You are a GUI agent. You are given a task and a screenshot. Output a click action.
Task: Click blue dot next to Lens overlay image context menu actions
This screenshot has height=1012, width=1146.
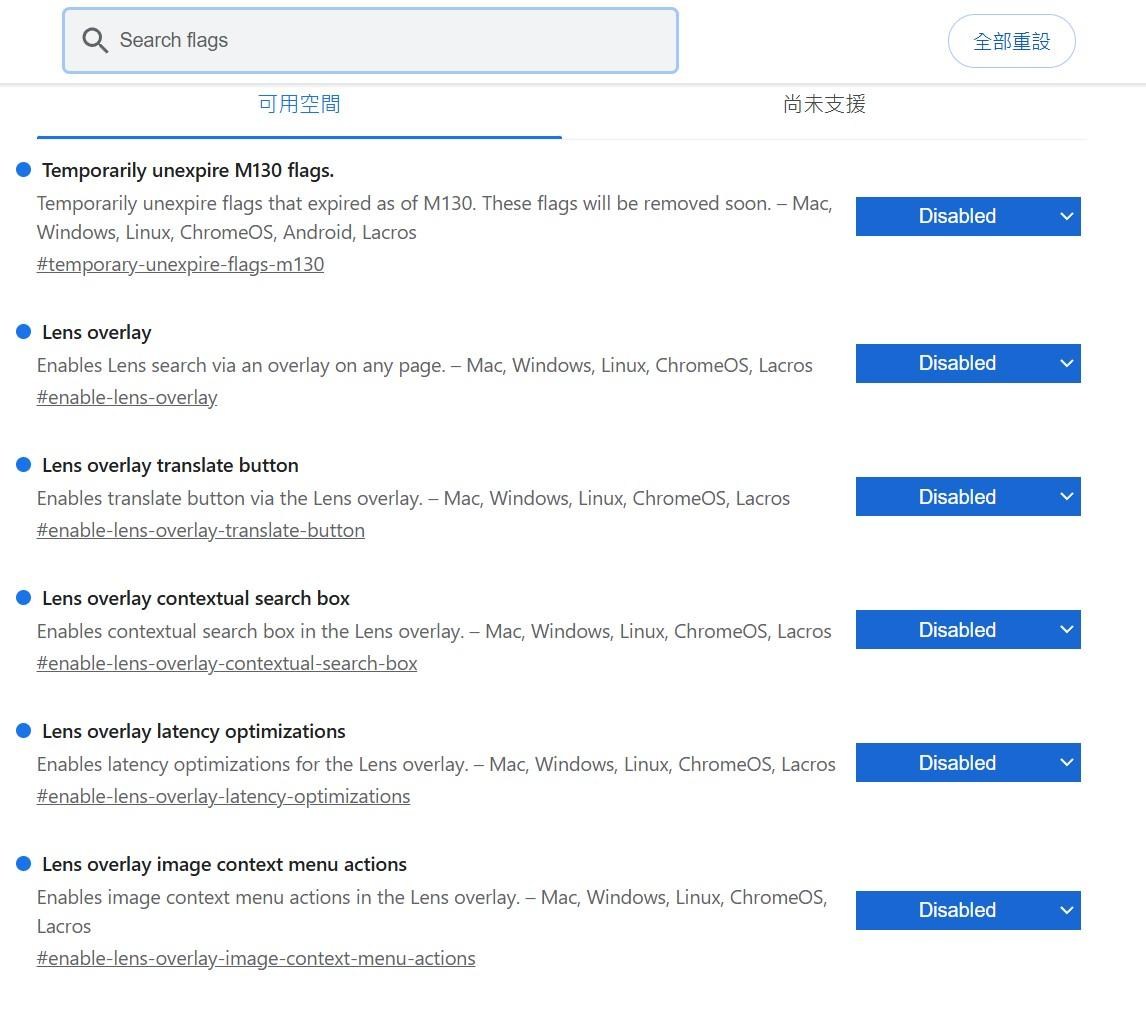22,863
